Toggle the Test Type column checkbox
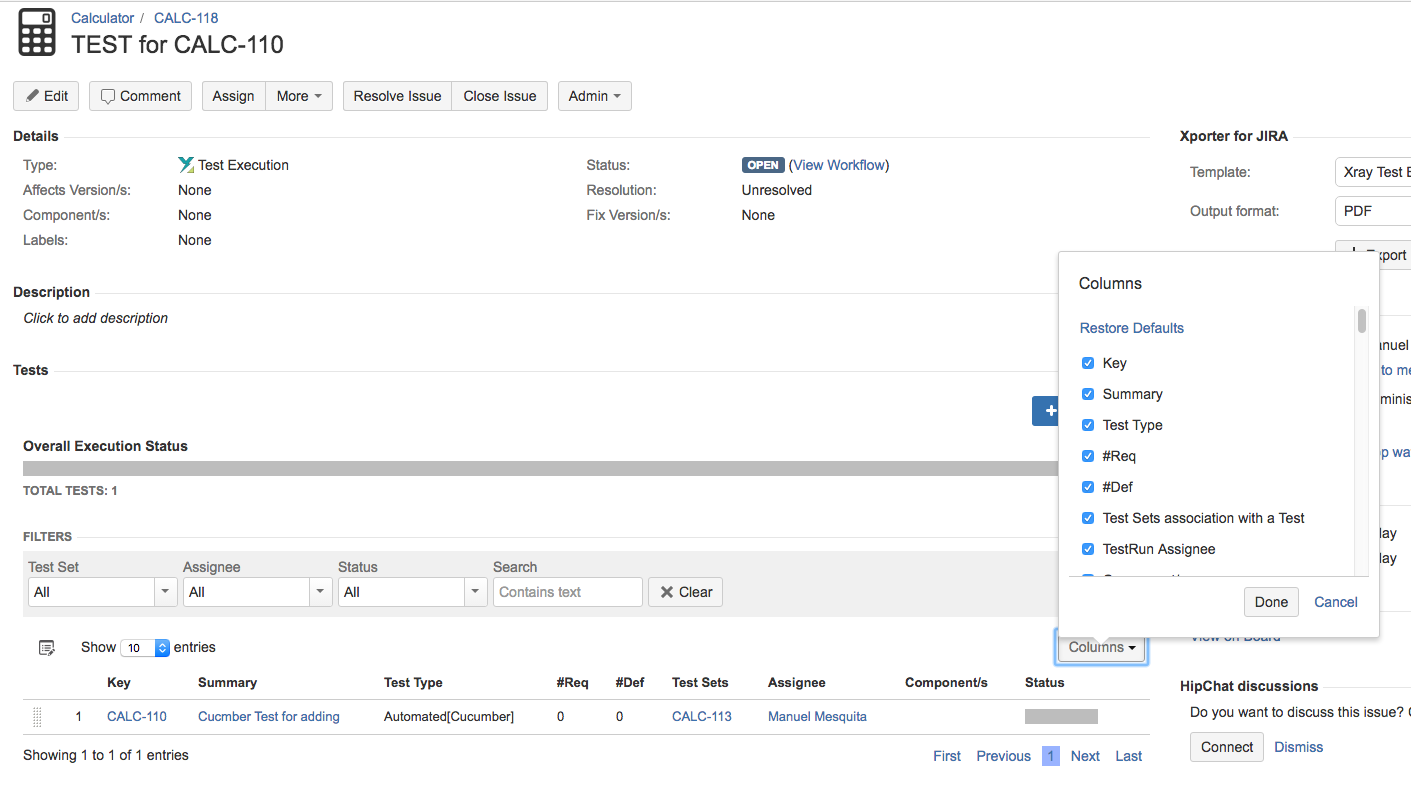 pyautogui.click(x=1088, y=425)
